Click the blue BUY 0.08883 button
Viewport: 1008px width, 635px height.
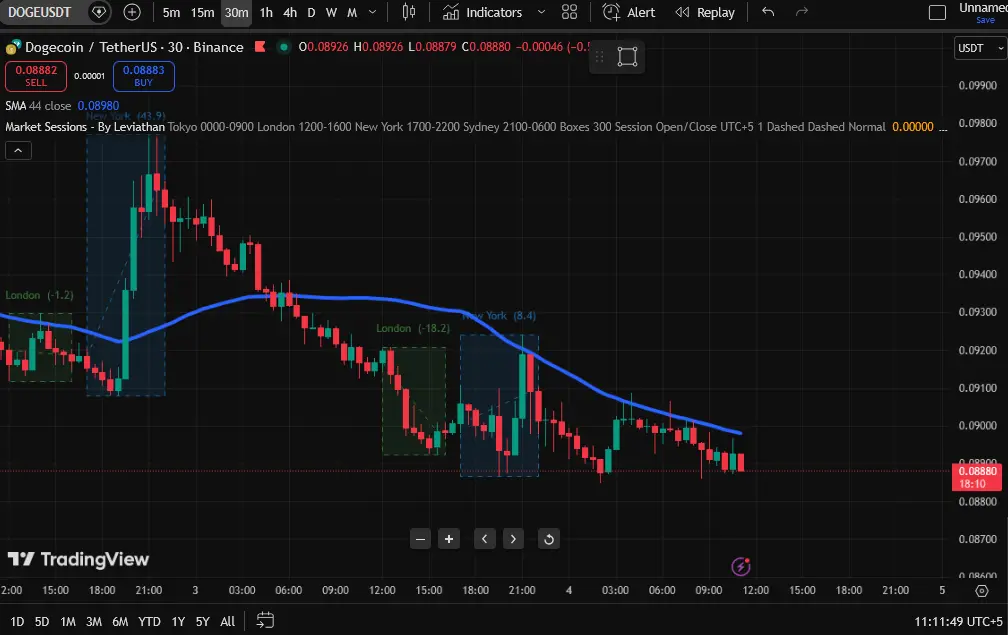click(144, 76)
